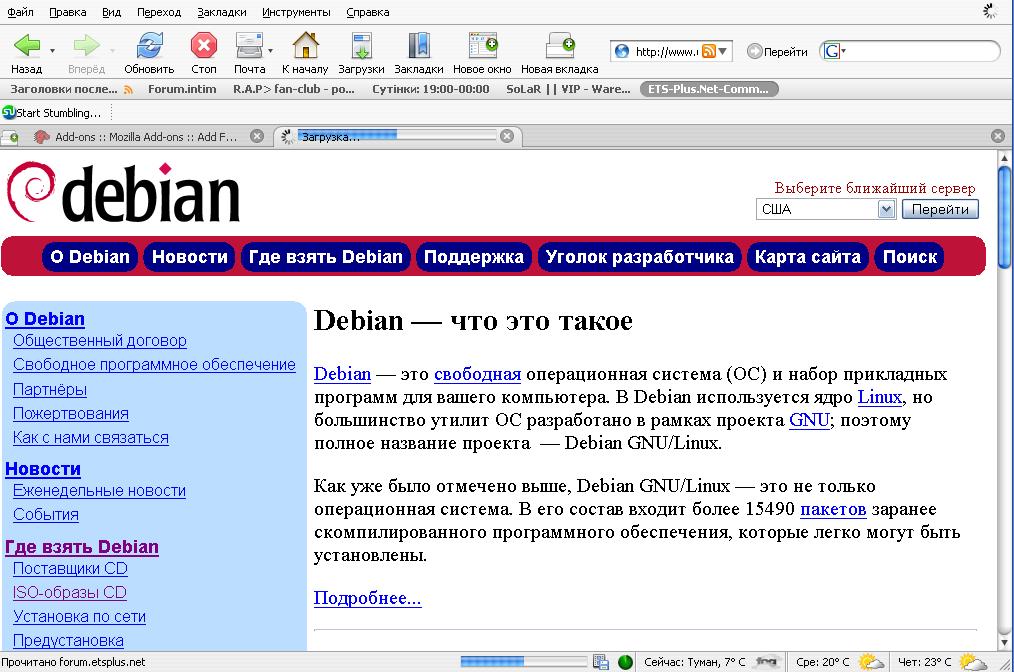
Task: Open the Подробнее... link
Action: pos(367,598)
